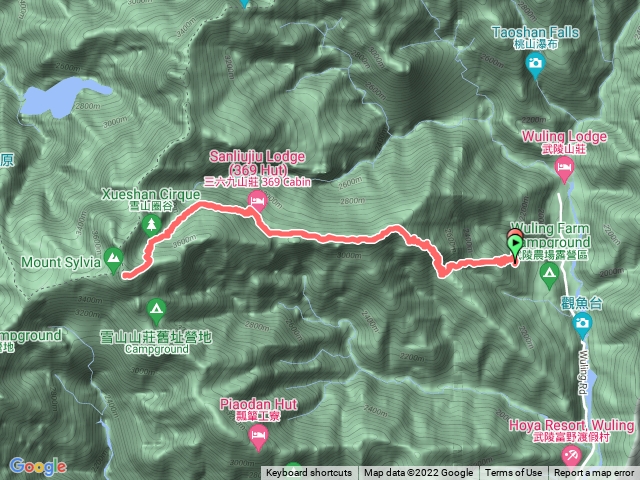Screen dimensions: 640x480
Task: Click the Taoshan Falls label text
Action: 535,32
